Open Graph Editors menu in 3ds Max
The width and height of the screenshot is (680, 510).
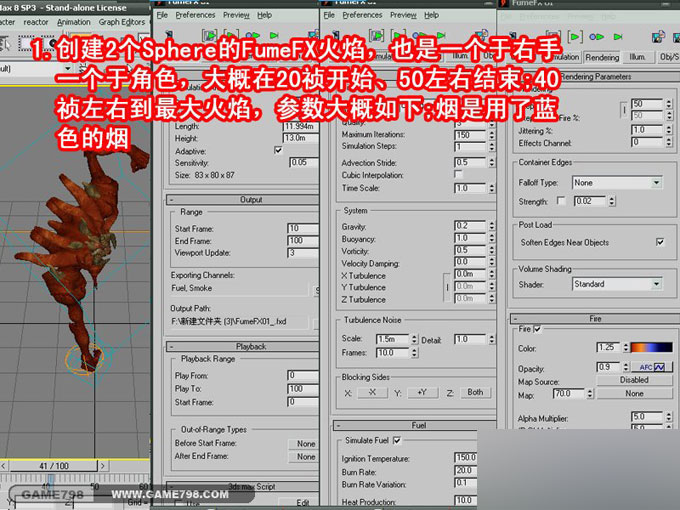[122, 22]
